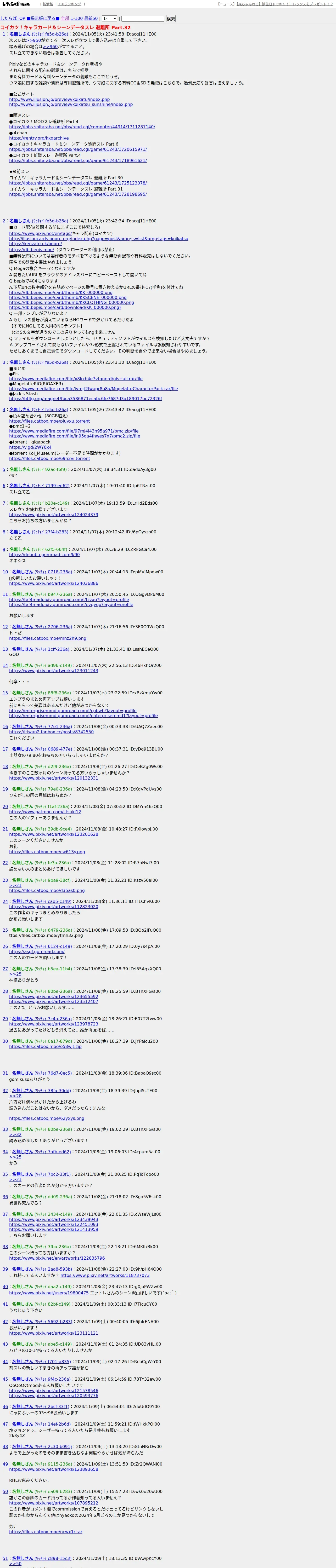Open illusion.jp koikatu official site link
336x1568 pixels.
(x=59, y=99)
